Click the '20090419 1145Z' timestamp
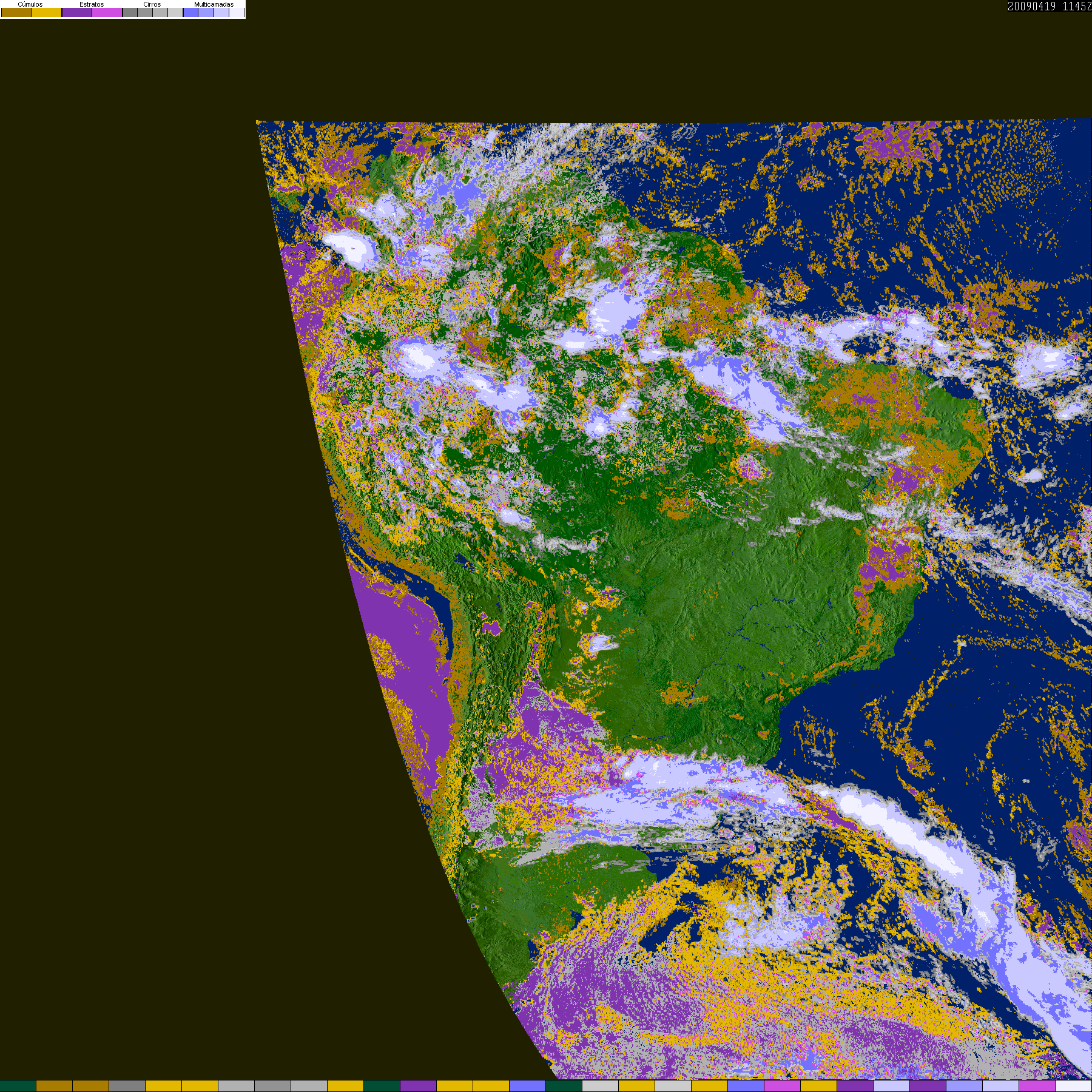Image resolution: width=1092 pixels, height=1092 pixels. pos(1050,6)
